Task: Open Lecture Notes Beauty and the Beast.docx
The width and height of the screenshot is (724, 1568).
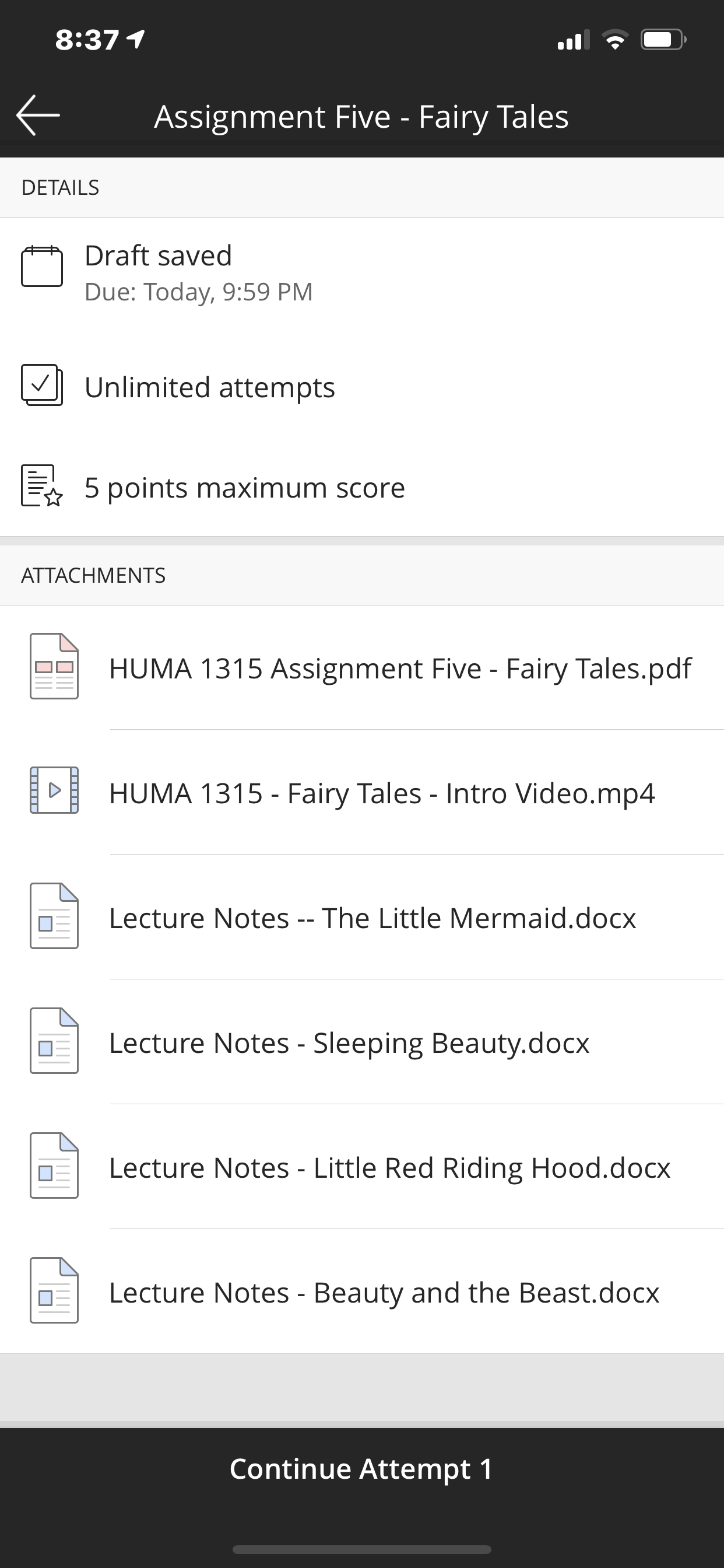Action: point(384,1292)
